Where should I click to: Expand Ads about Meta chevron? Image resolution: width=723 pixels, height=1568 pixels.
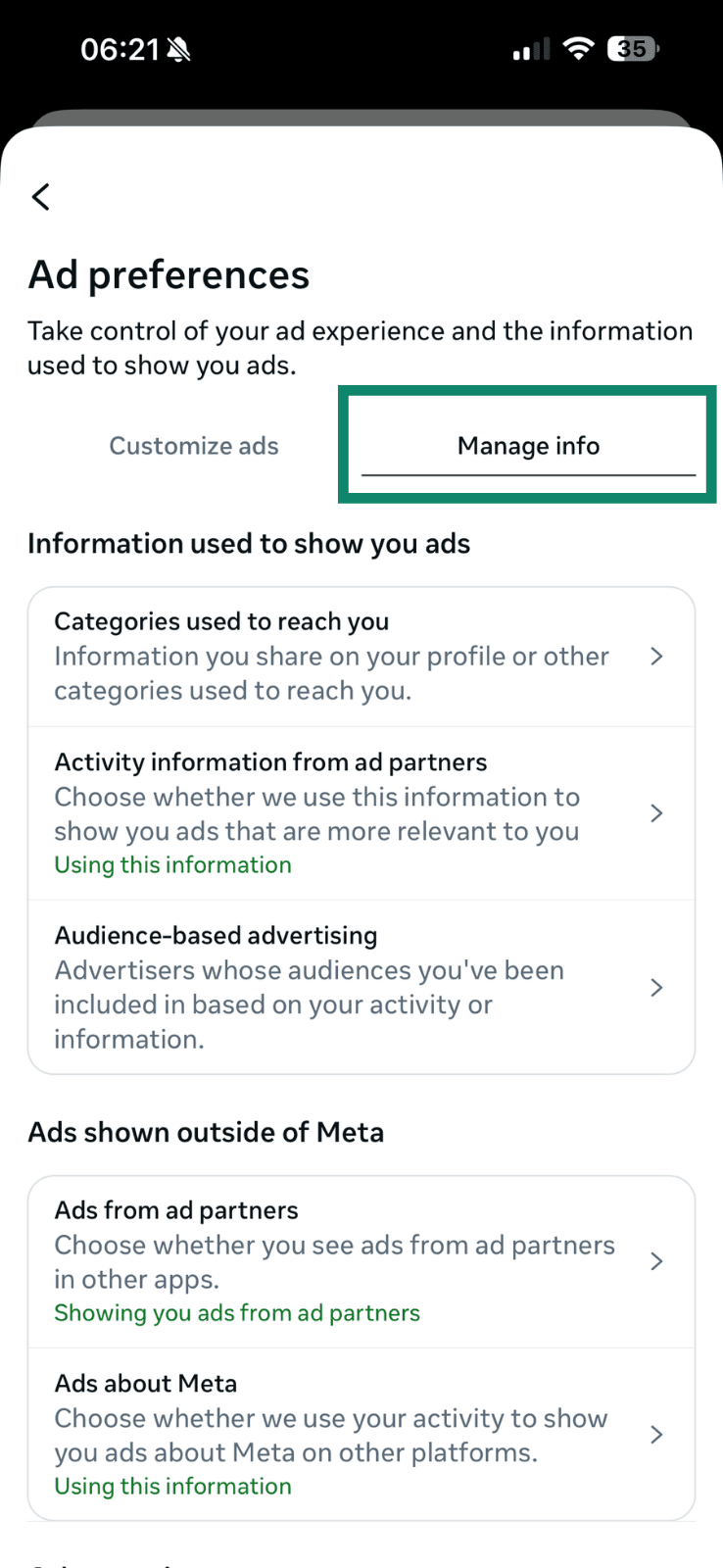(x=657, y=1435)
